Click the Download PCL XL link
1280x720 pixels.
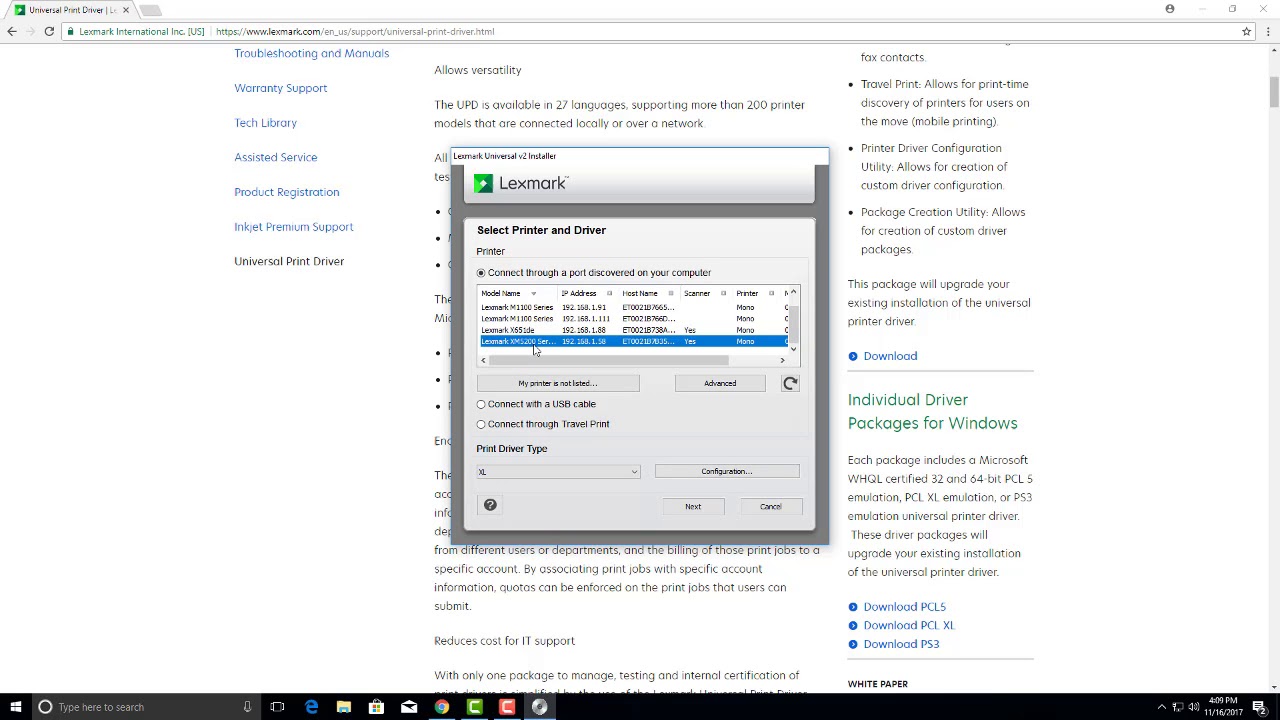tap(908, 625)
